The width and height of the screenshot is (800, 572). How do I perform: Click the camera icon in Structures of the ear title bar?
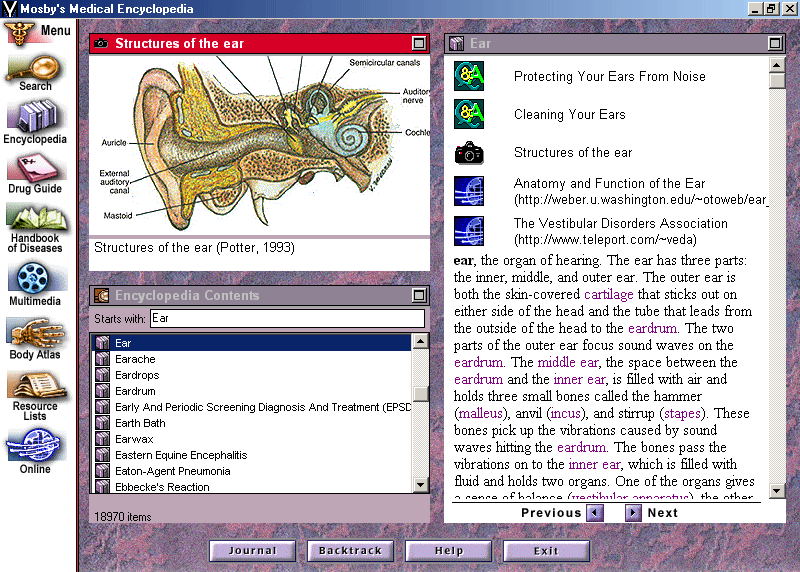pyautogui.click(x=102, y=43)
